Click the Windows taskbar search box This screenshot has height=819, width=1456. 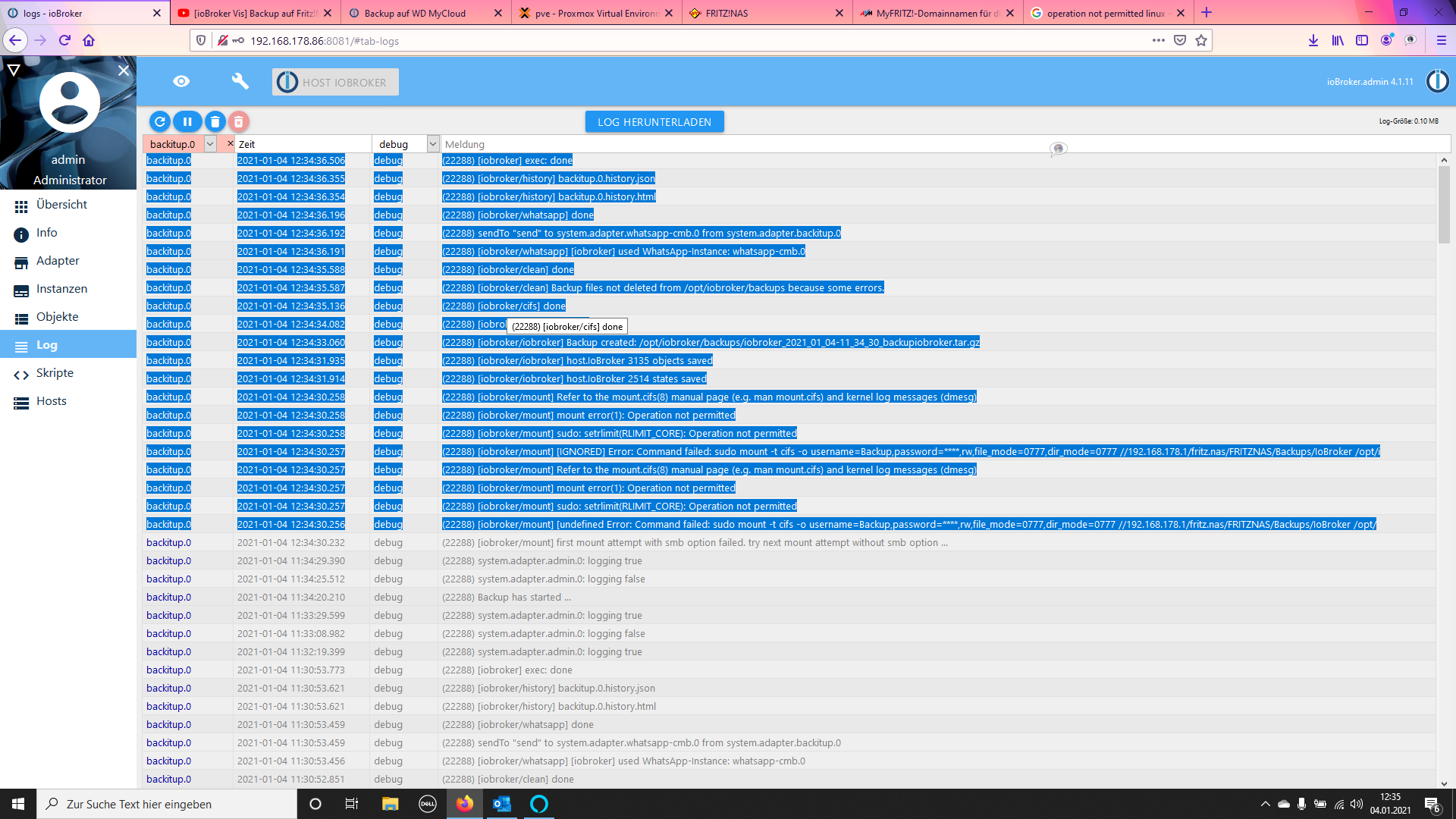(x=167, y=804)
